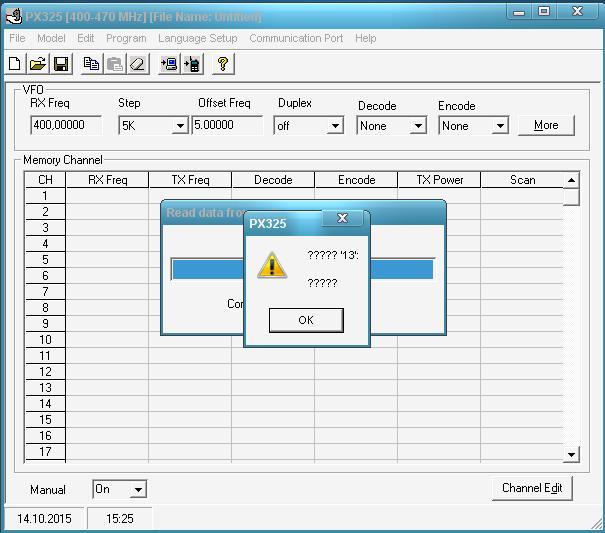Click the TX Freq column header
The width and height of the screenshot is (605, 533).
tap(190, 180)
